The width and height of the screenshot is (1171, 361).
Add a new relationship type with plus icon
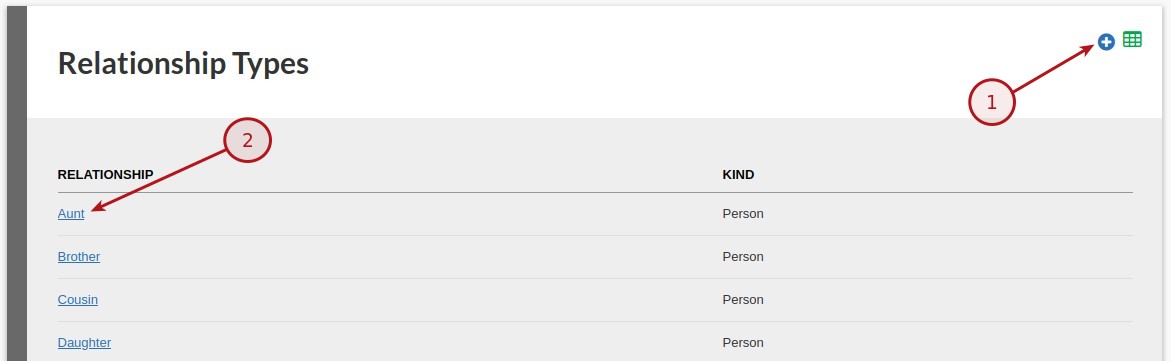pyautogui.click(x=1106, y=43)
